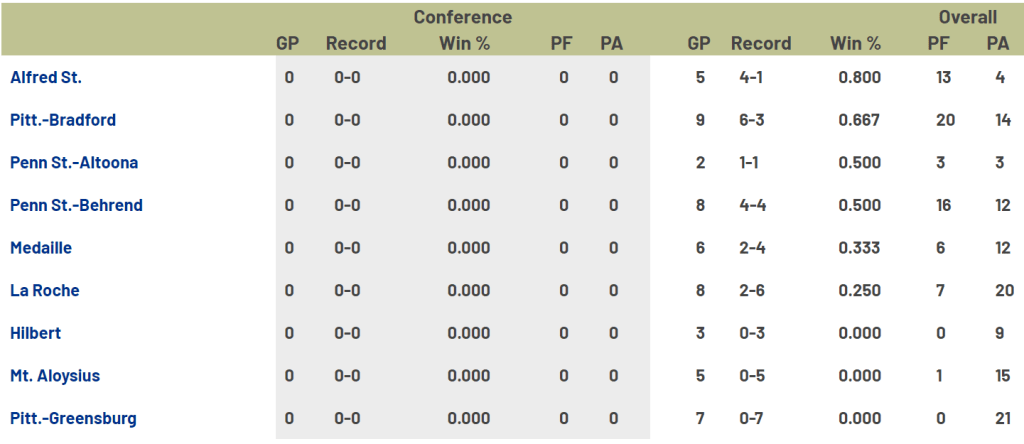This screenshot has width=1024, height=444.
Task: Click the Overall GP column header
Action: coord(699,43)
